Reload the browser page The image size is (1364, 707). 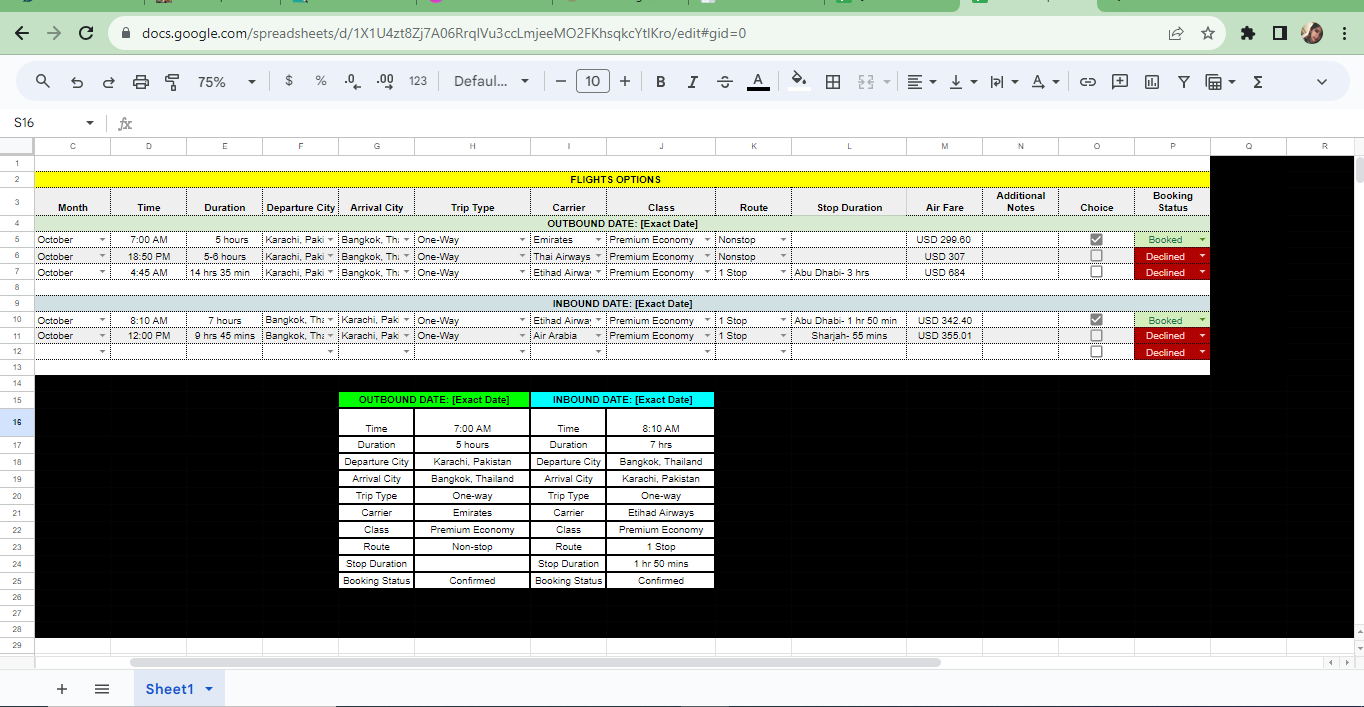pyautogui.click(x=86, y=33)
